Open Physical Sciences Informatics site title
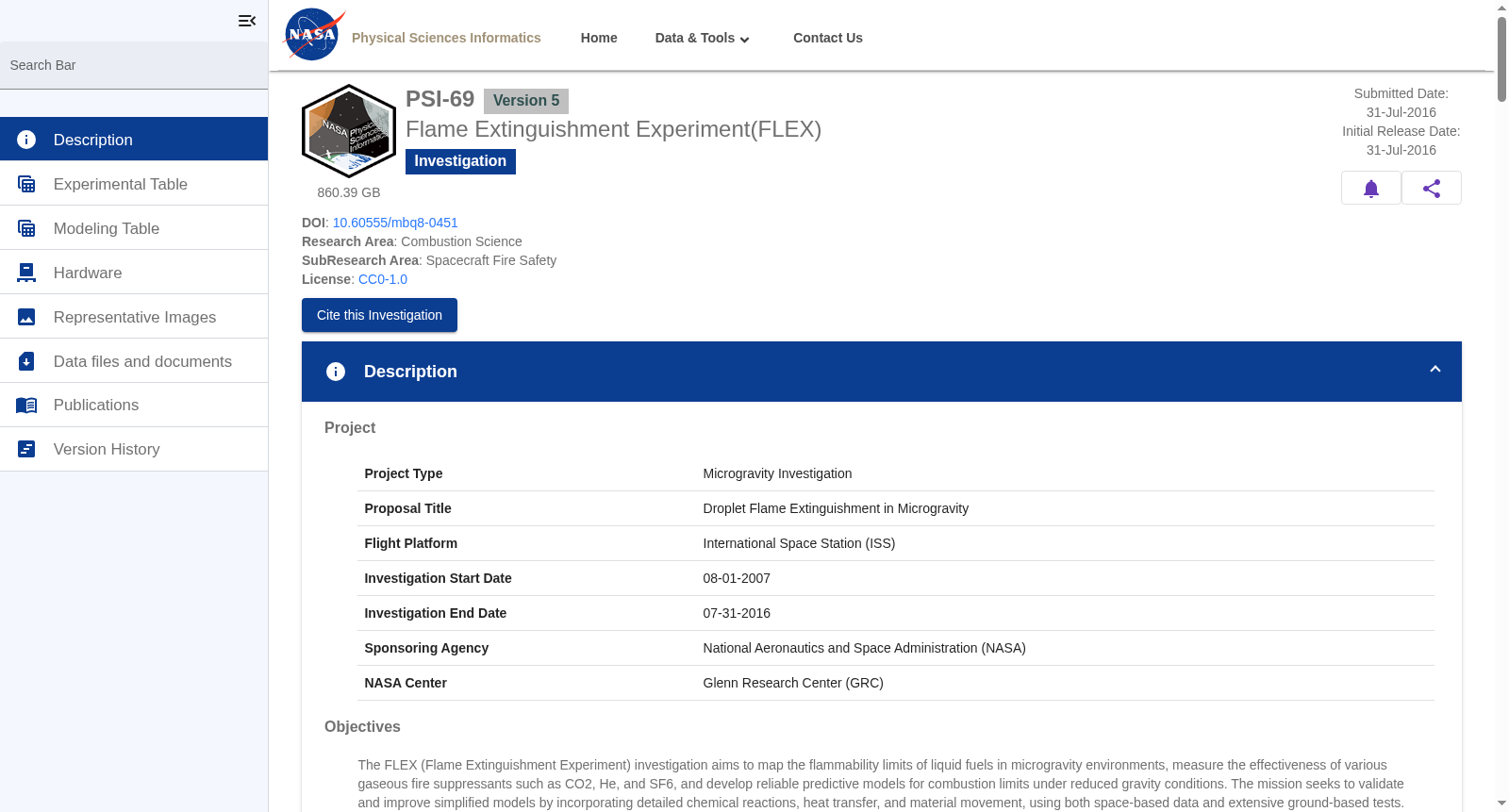This screenshot has width=1509, height=812. click(x=446, y=38)
